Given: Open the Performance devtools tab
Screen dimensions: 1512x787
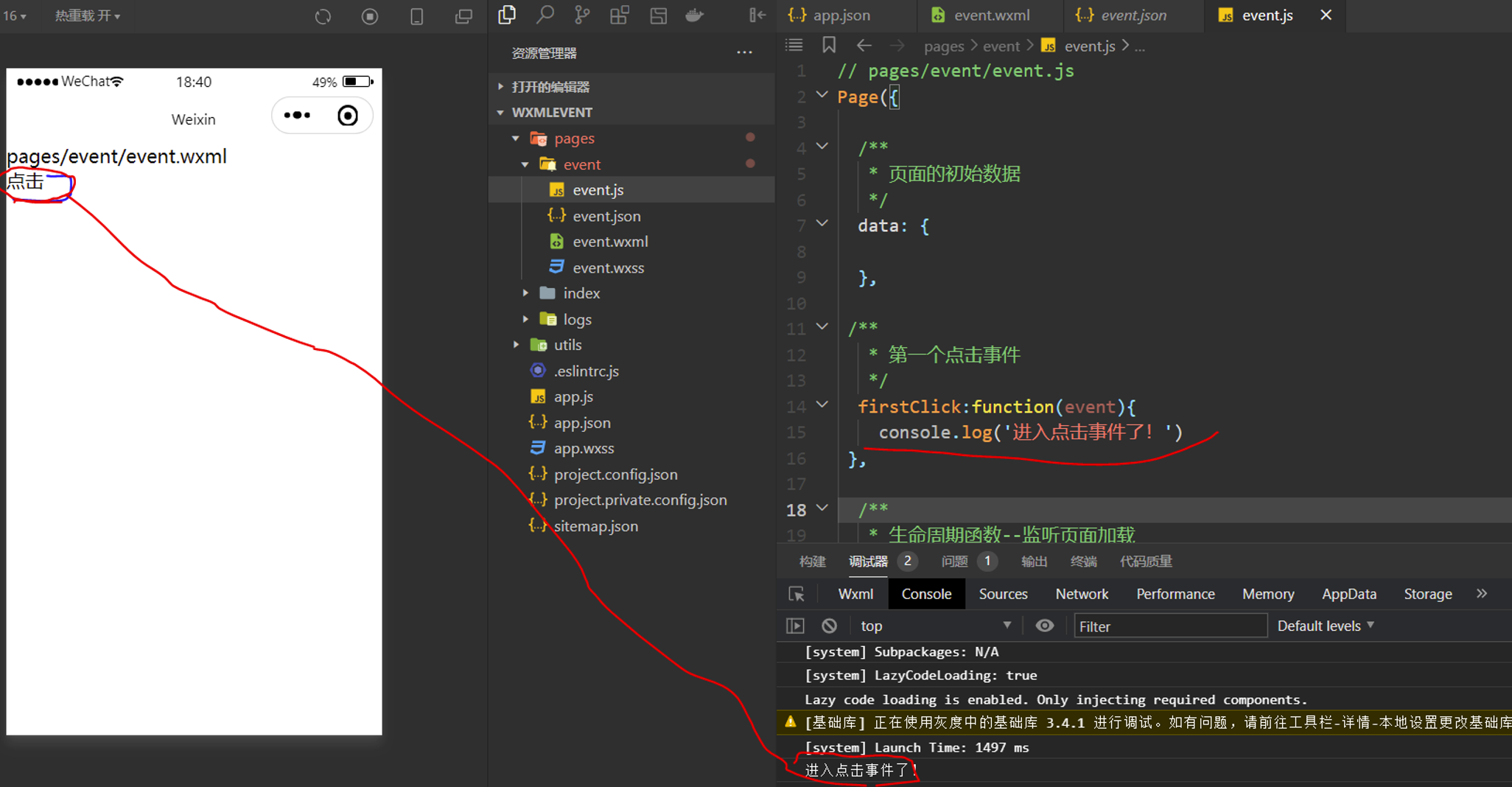Looking at the screenshot, I should 1175,594.
